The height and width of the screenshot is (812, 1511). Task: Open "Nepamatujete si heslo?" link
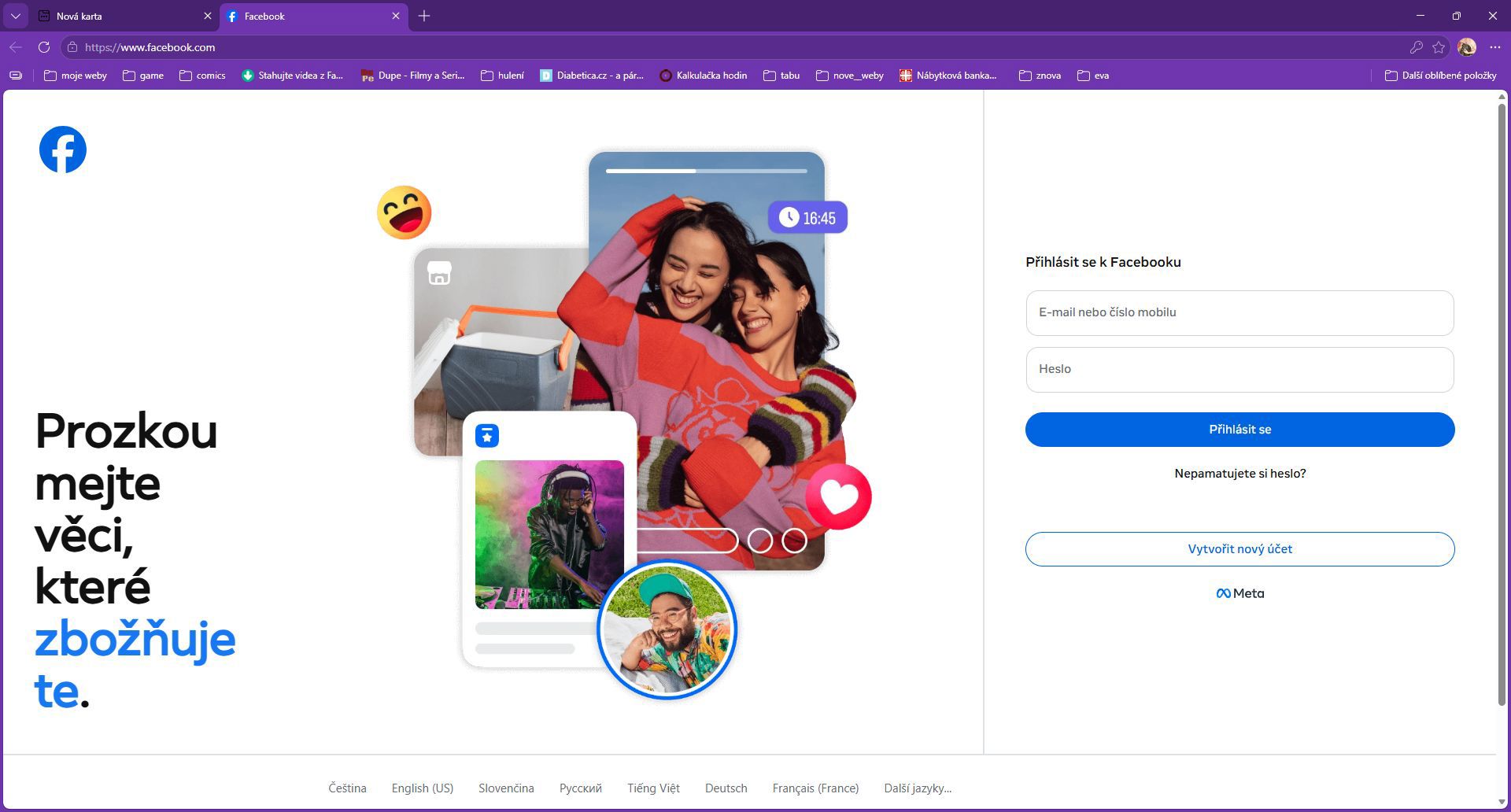coord(1239,474)
